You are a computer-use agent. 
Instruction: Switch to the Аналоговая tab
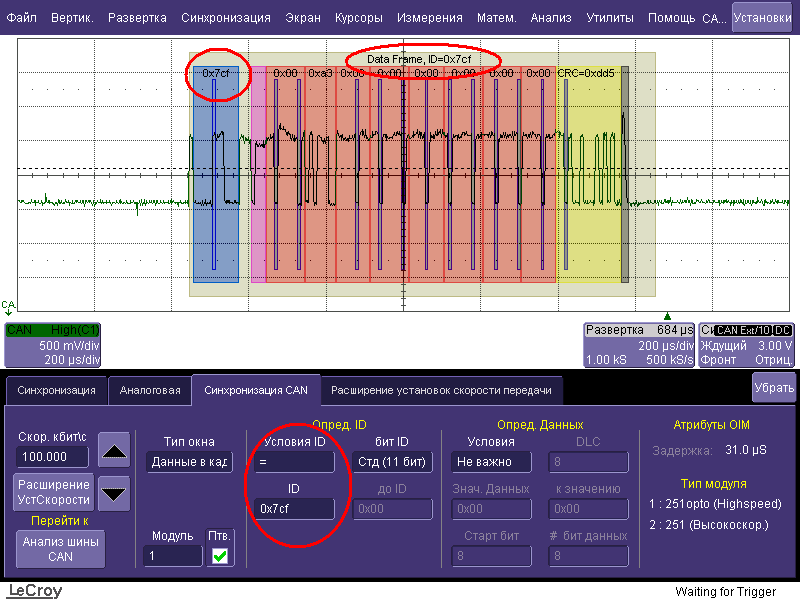pos(150,390)
